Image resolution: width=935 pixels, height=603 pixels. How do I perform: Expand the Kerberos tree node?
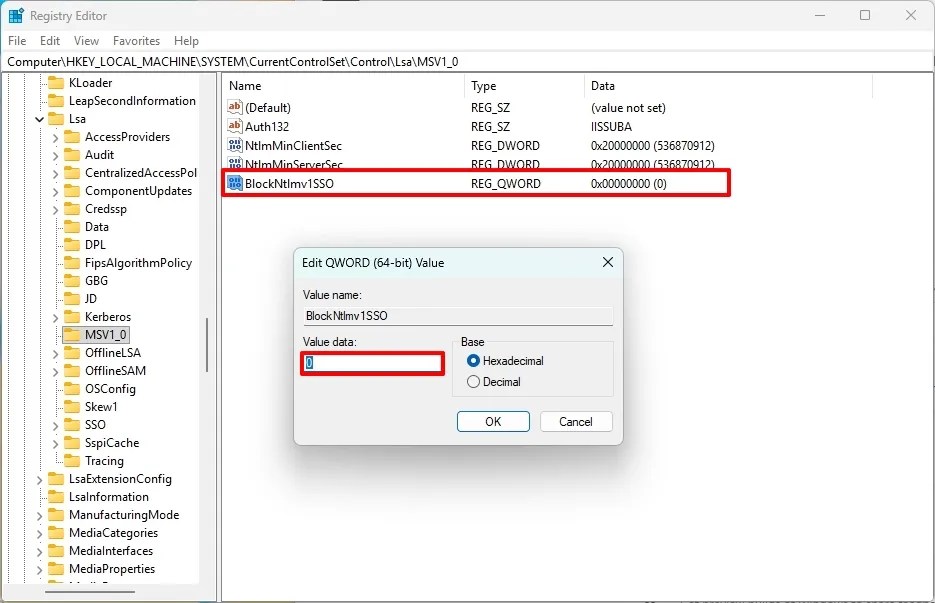pos(55,317)
